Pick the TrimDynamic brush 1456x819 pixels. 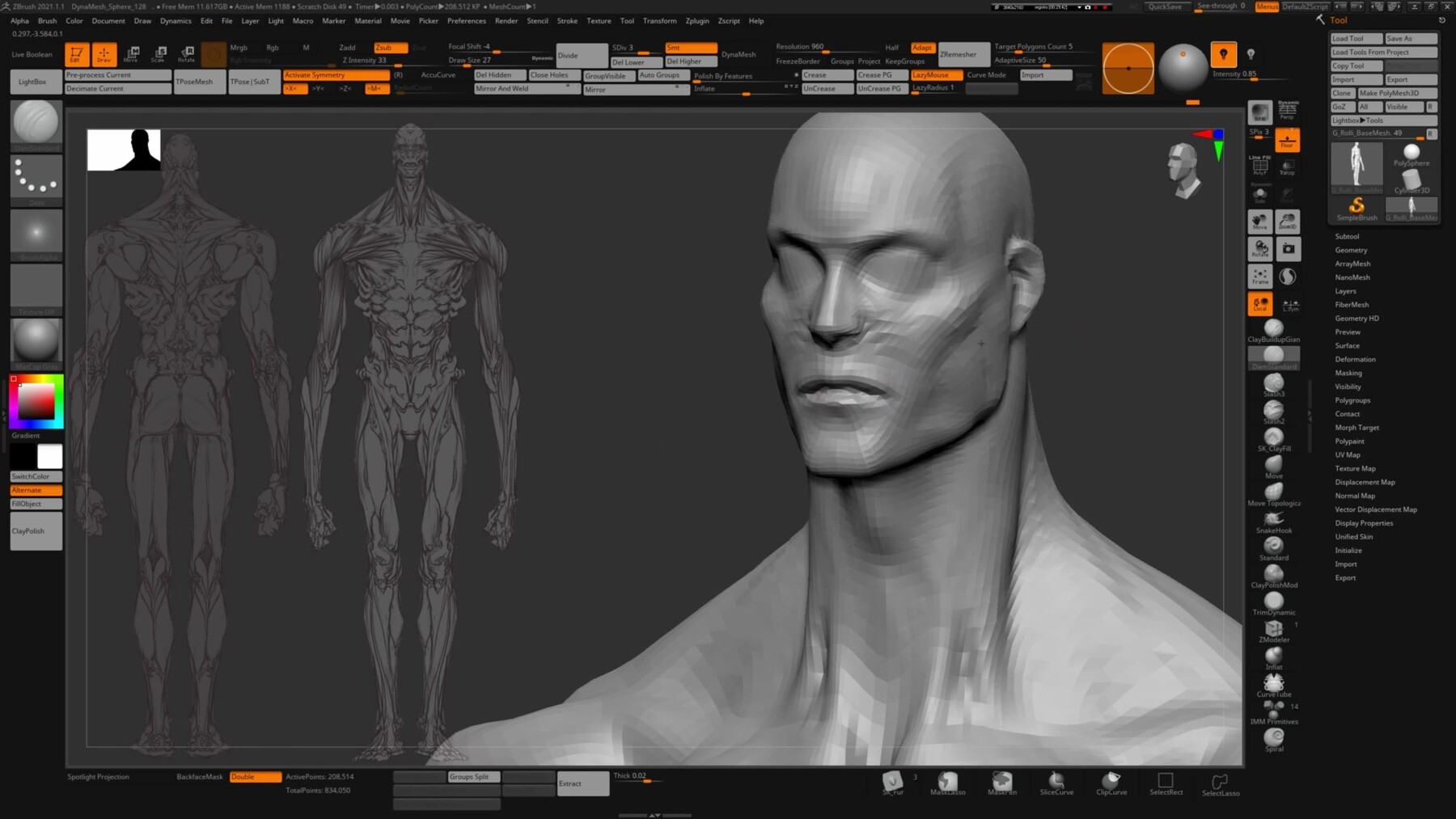point(1274,602)
